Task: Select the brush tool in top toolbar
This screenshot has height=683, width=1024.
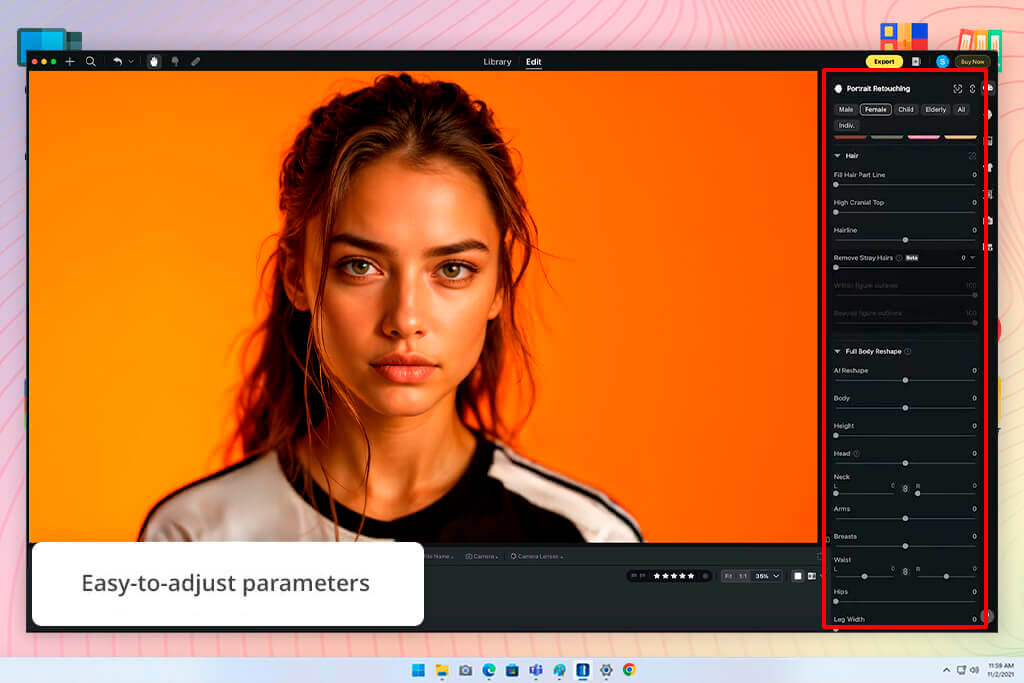Action: tap(175, 61)
